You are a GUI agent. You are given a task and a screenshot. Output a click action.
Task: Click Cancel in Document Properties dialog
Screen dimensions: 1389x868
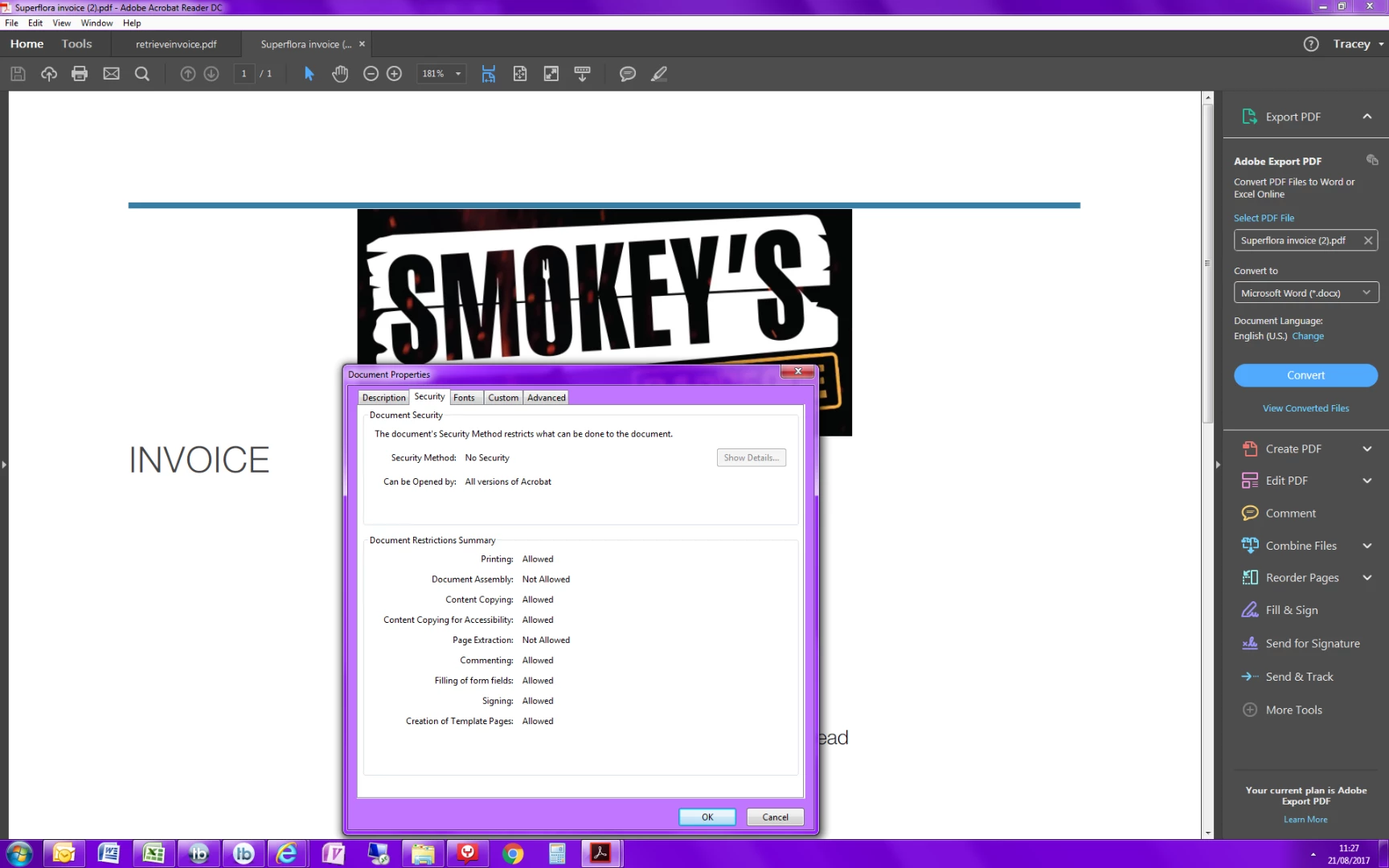tap(775, 817)
